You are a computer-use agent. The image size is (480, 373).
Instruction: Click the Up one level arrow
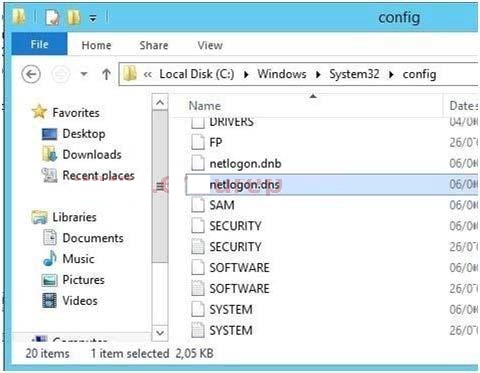click(x=106, y=74)
